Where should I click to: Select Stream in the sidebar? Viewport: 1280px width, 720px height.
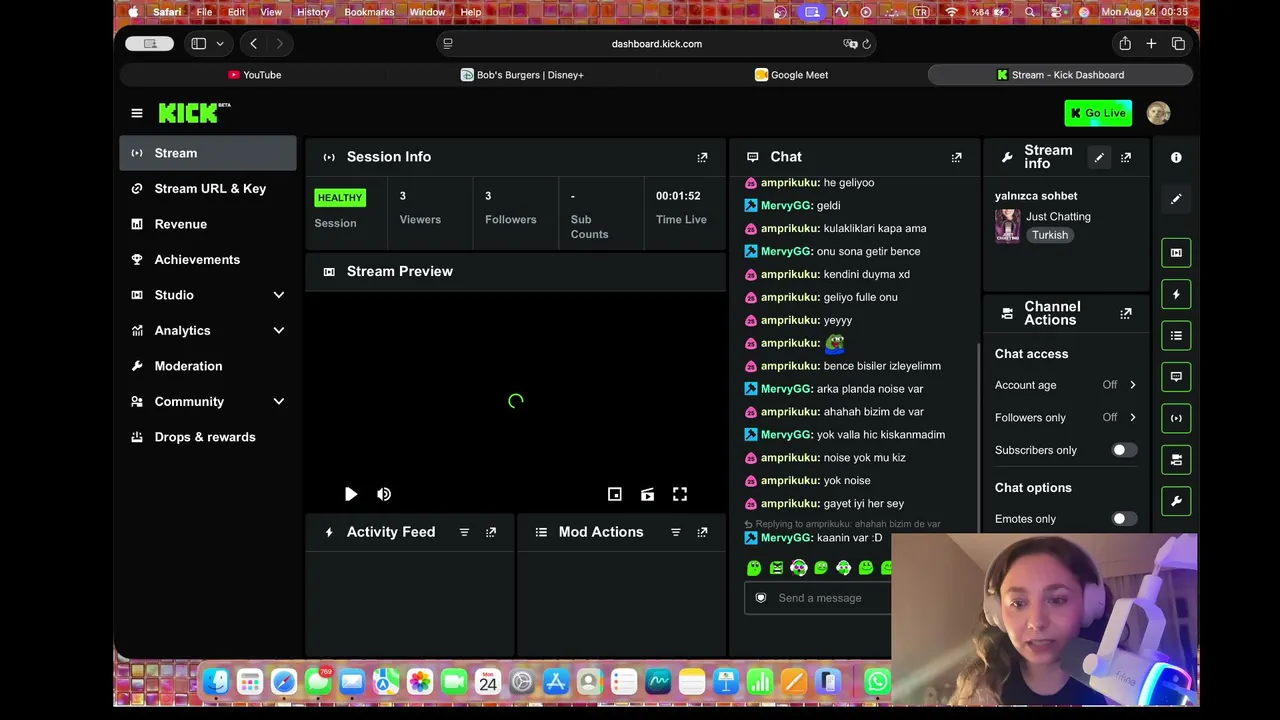(x=208, y=153)
